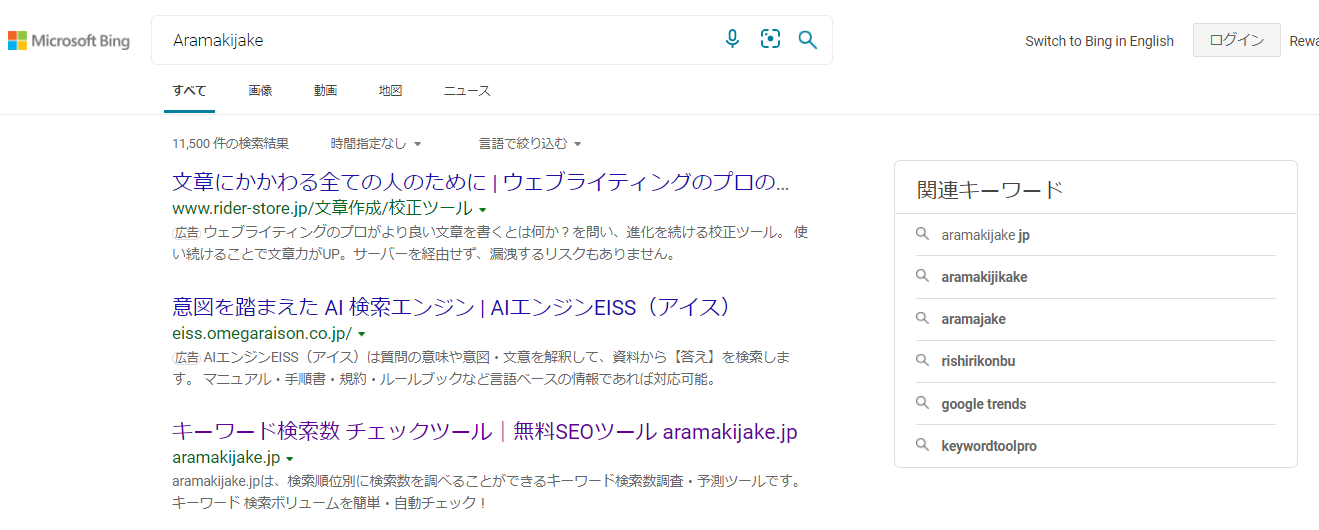Click the green aramakijake.jp URL text
Screen dimensions: 1319x530
[226, 458]
